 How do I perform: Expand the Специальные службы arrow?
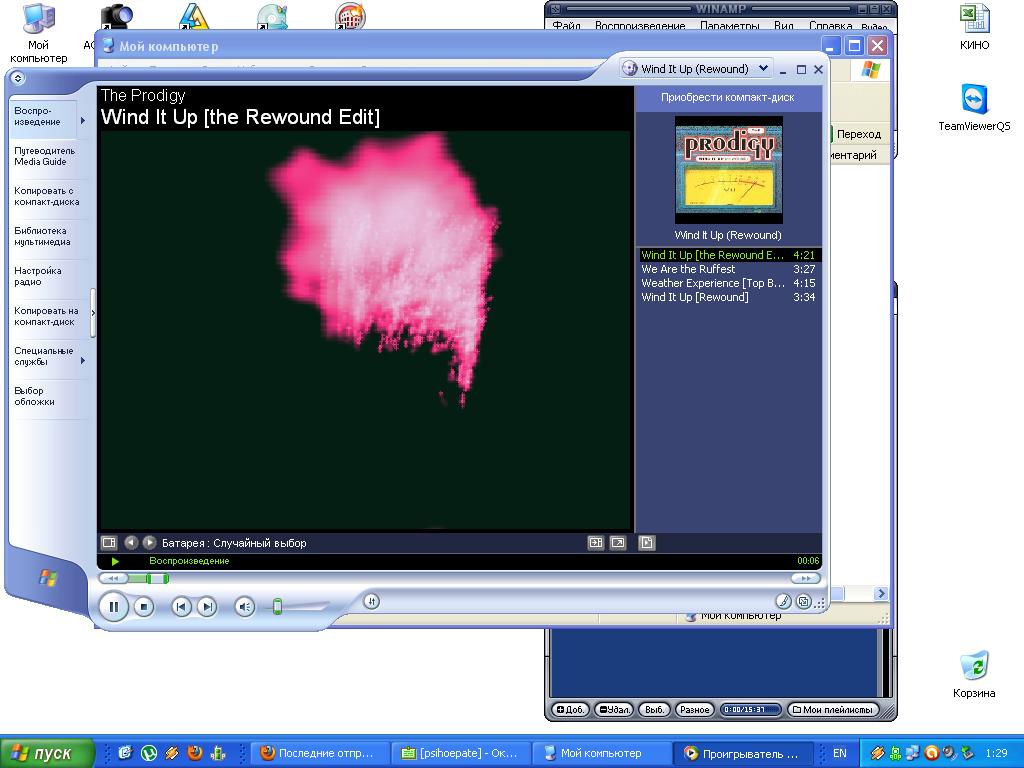83,360
